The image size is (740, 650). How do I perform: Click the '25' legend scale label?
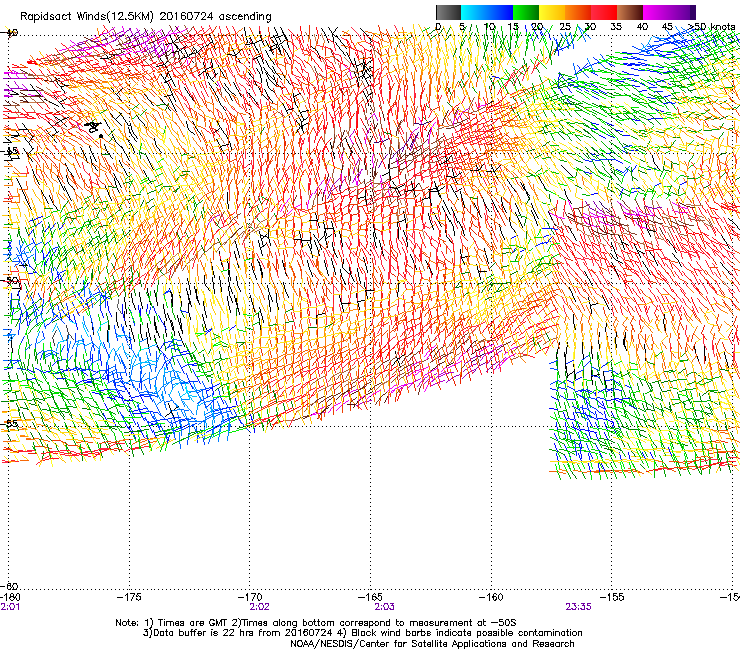564,26
